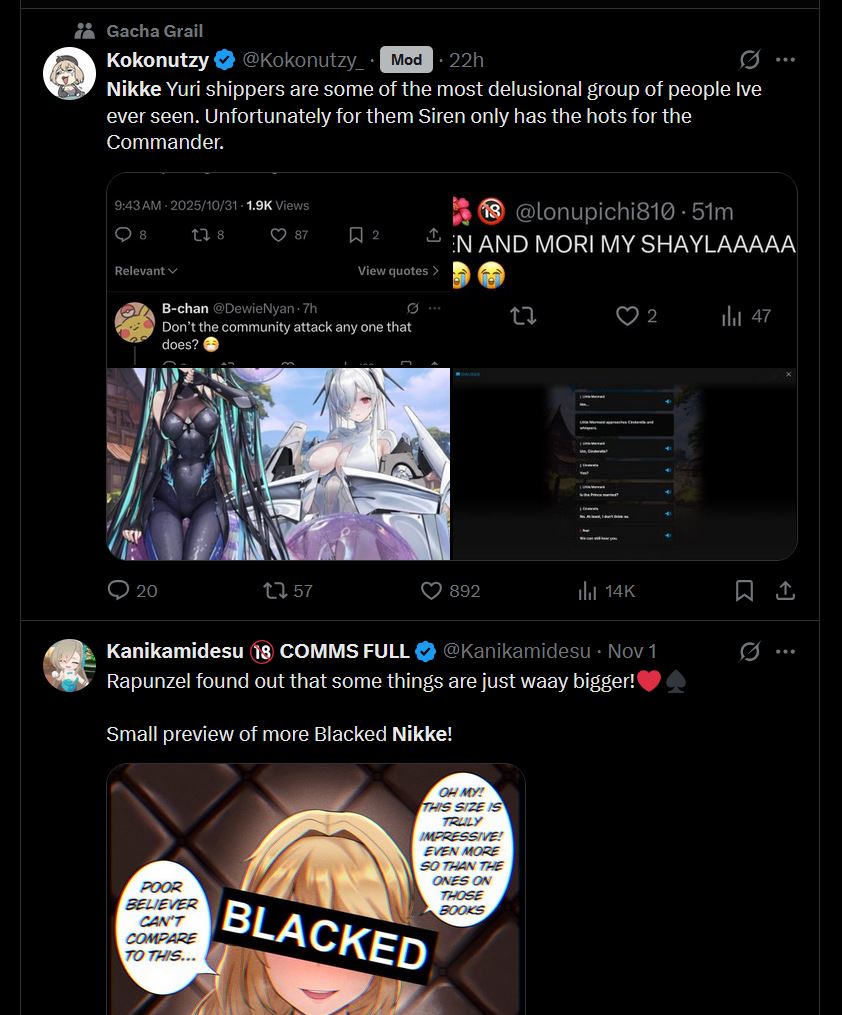Open Kanikamidesu's profile avatar
Viewport: 842px width, 1015px height.
tap(69, 665)
